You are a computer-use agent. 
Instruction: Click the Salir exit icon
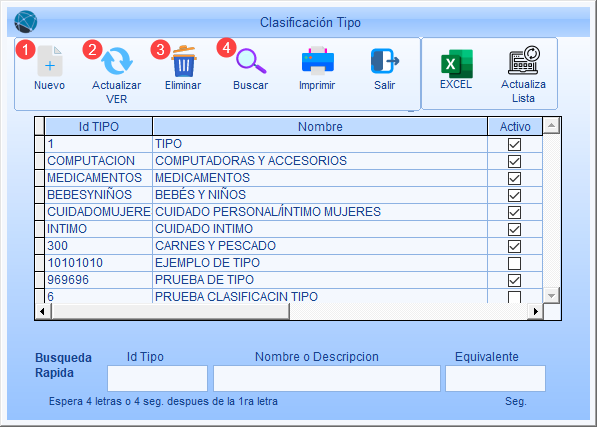coord(385,61)
